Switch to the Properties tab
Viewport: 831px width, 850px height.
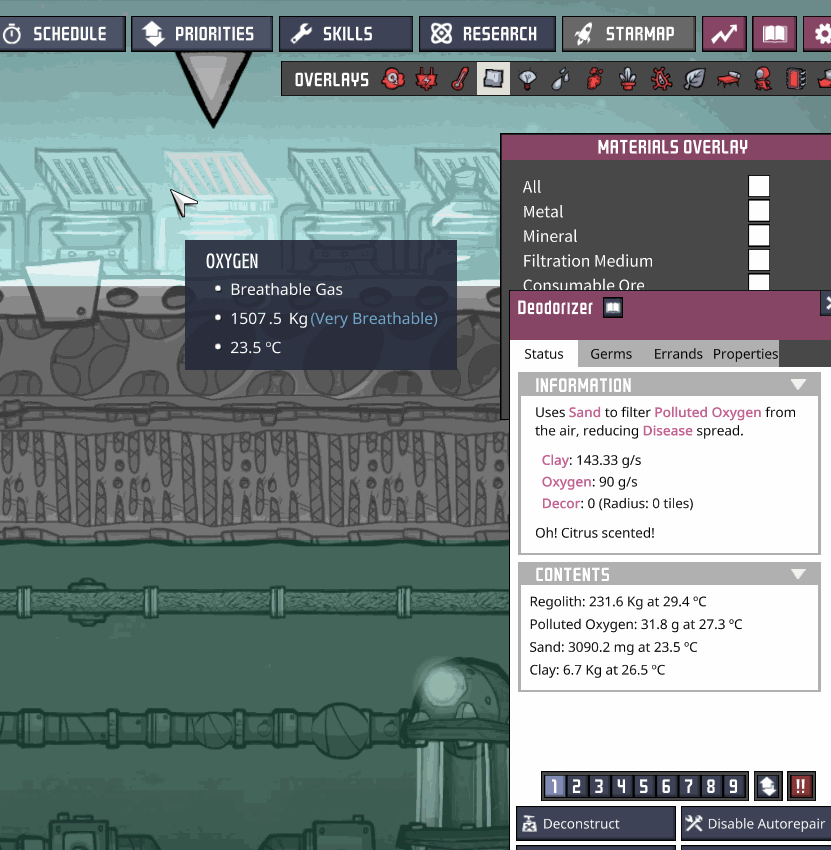745,354
